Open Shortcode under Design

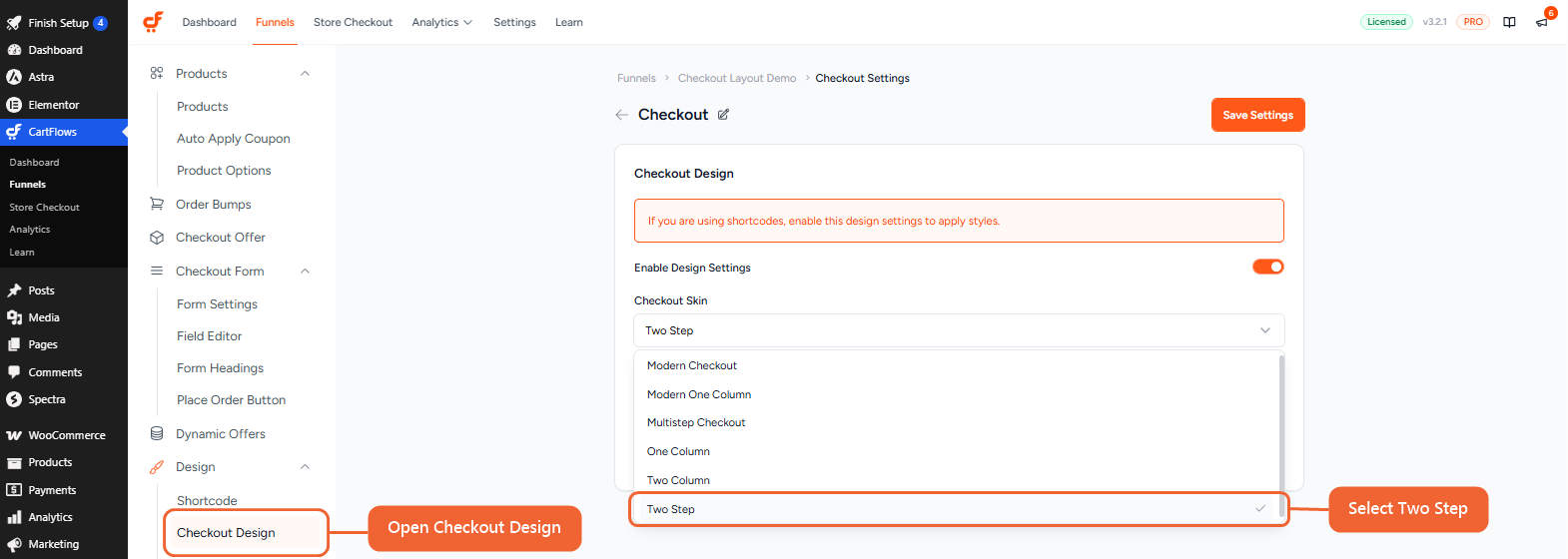coord(207,501)
